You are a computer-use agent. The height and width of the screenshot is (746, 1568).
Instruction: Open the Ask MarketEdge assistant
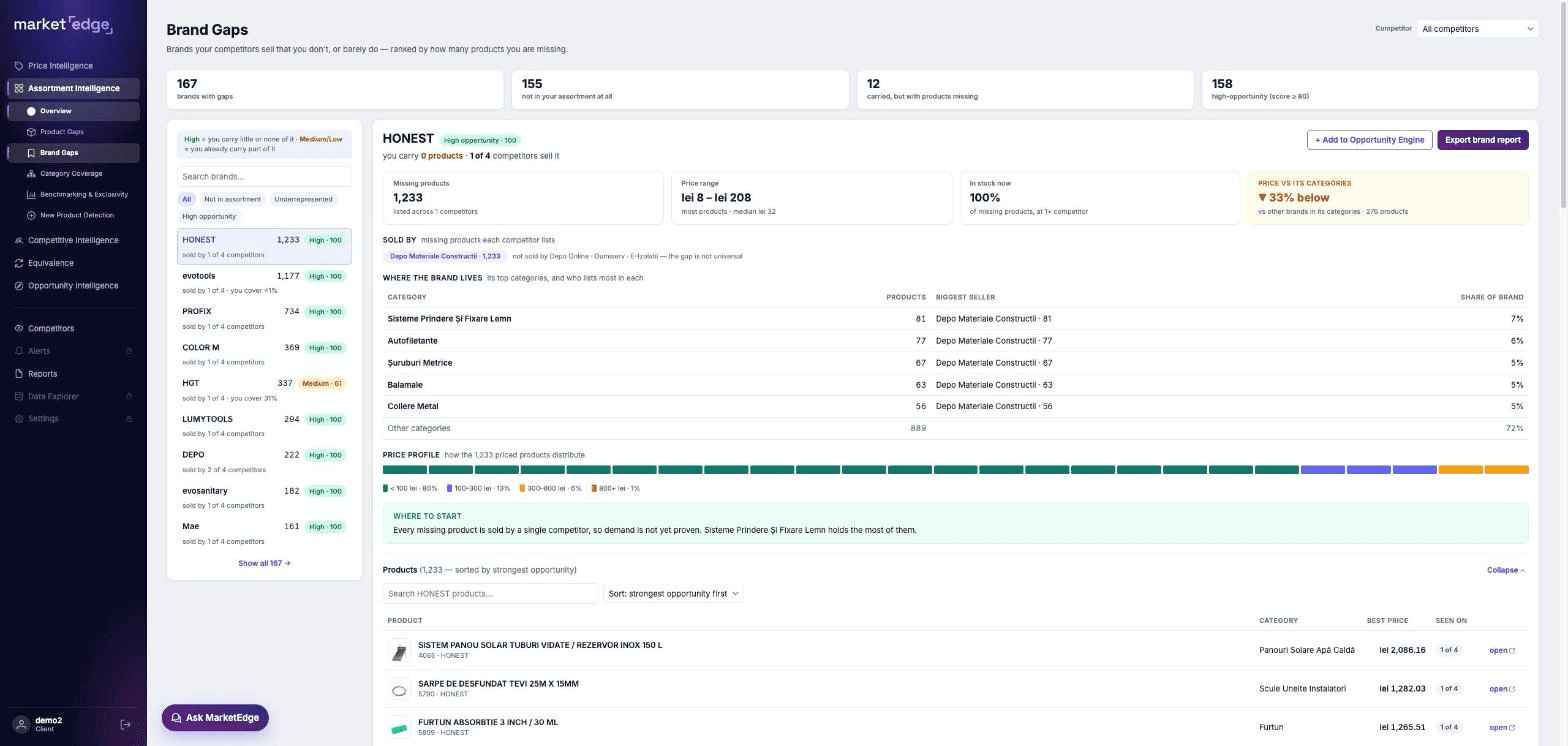click(215, 718)
